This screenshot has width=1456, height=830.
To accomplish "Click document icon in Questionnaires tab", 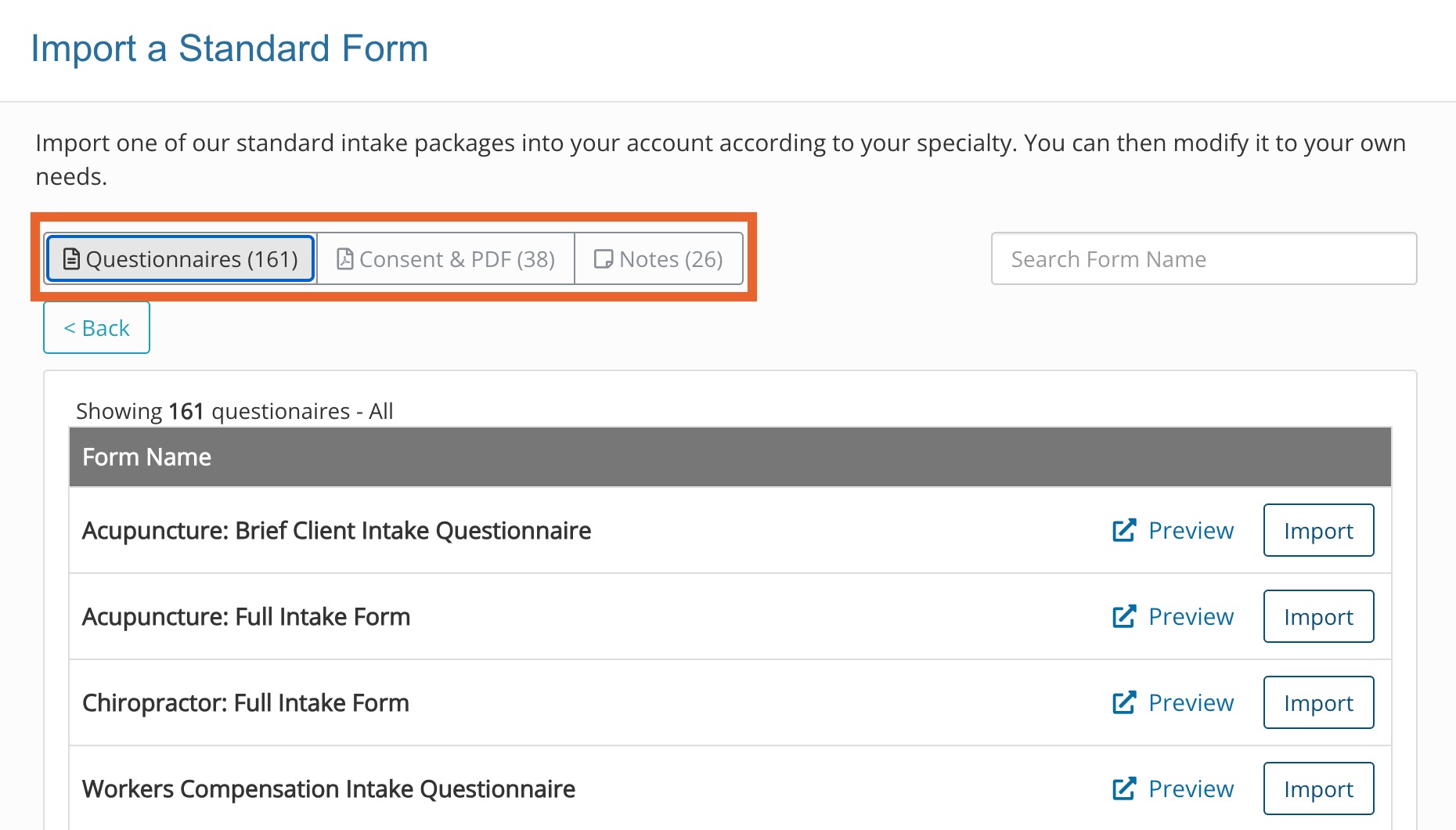I will tap(71, 259).
